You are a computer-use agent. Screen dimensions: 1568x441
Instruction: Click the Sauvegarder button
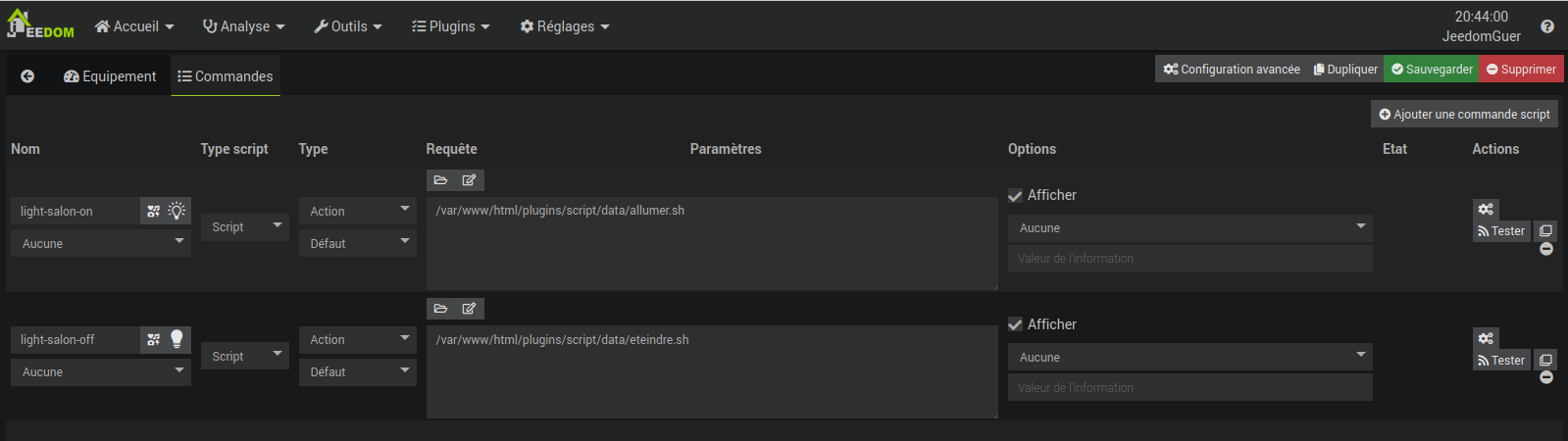[1432, 69]
